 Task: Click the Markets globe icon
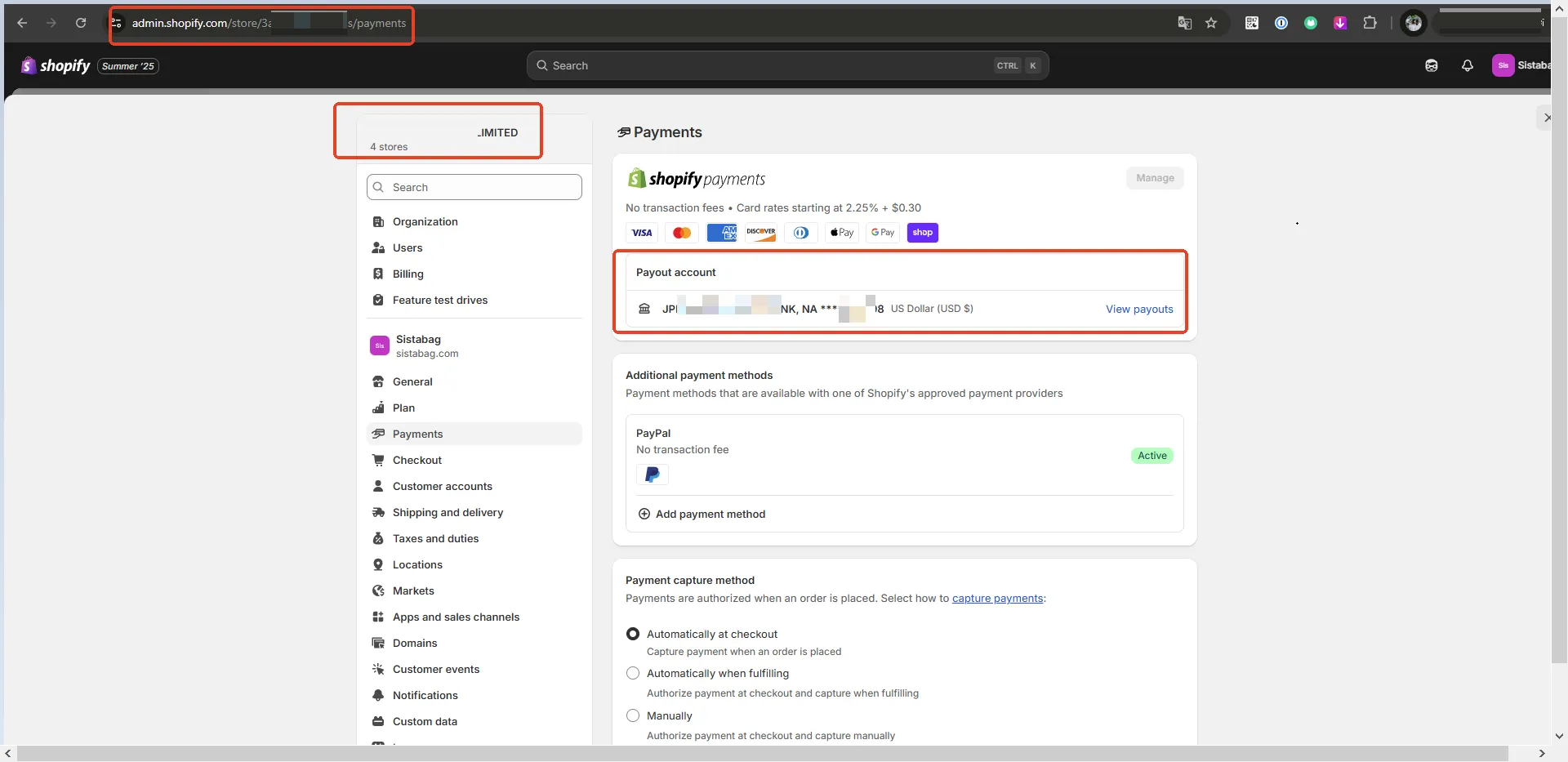(x=378, y=590)
